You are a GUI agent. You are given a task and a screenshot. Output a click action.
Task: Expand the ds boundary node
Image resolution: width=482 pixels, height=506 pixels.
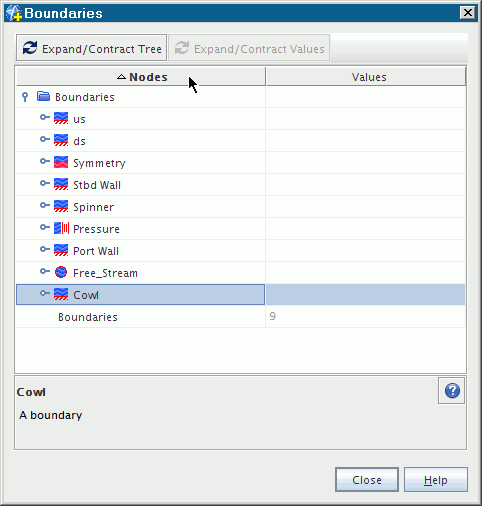45,139
